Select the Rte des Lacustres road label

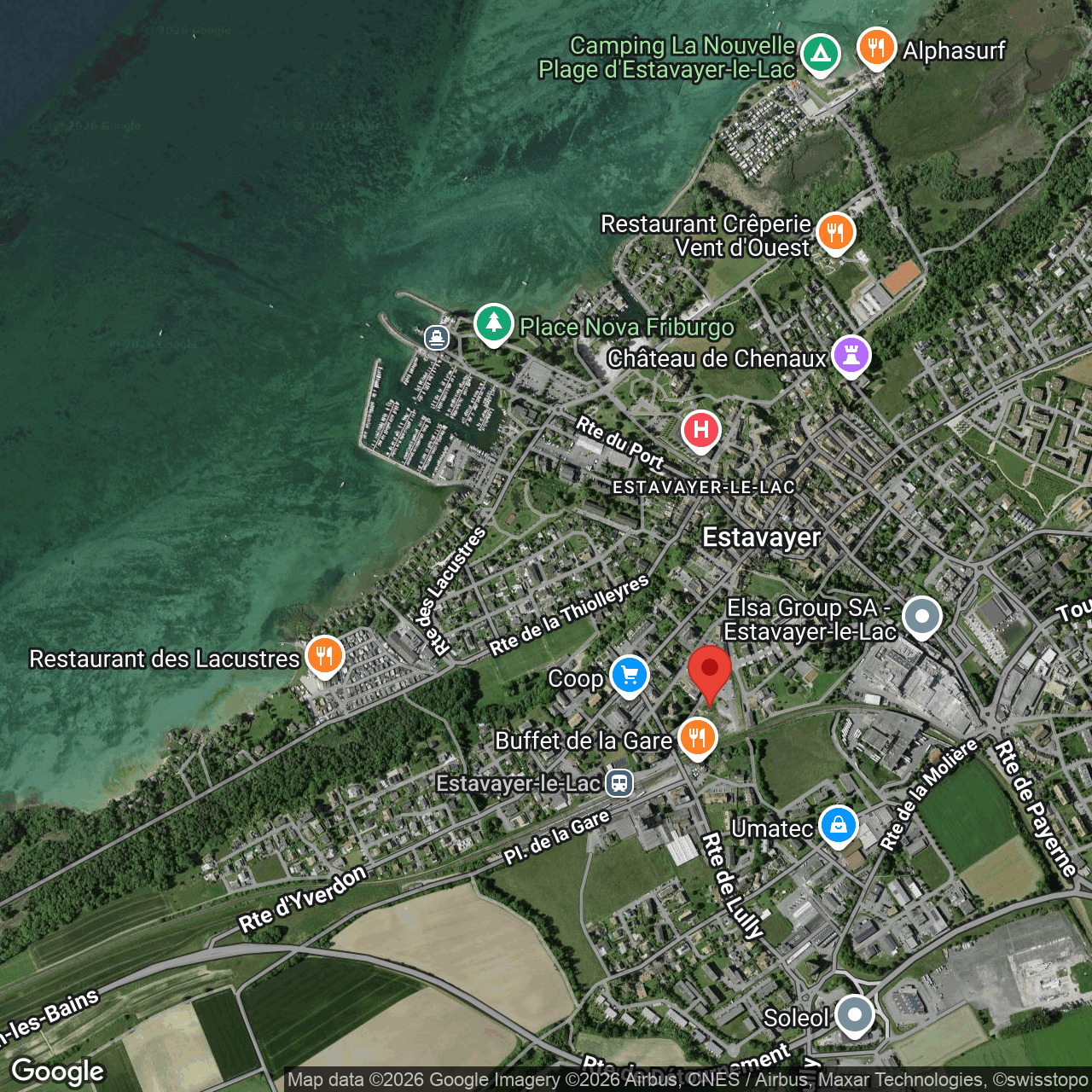450,590
